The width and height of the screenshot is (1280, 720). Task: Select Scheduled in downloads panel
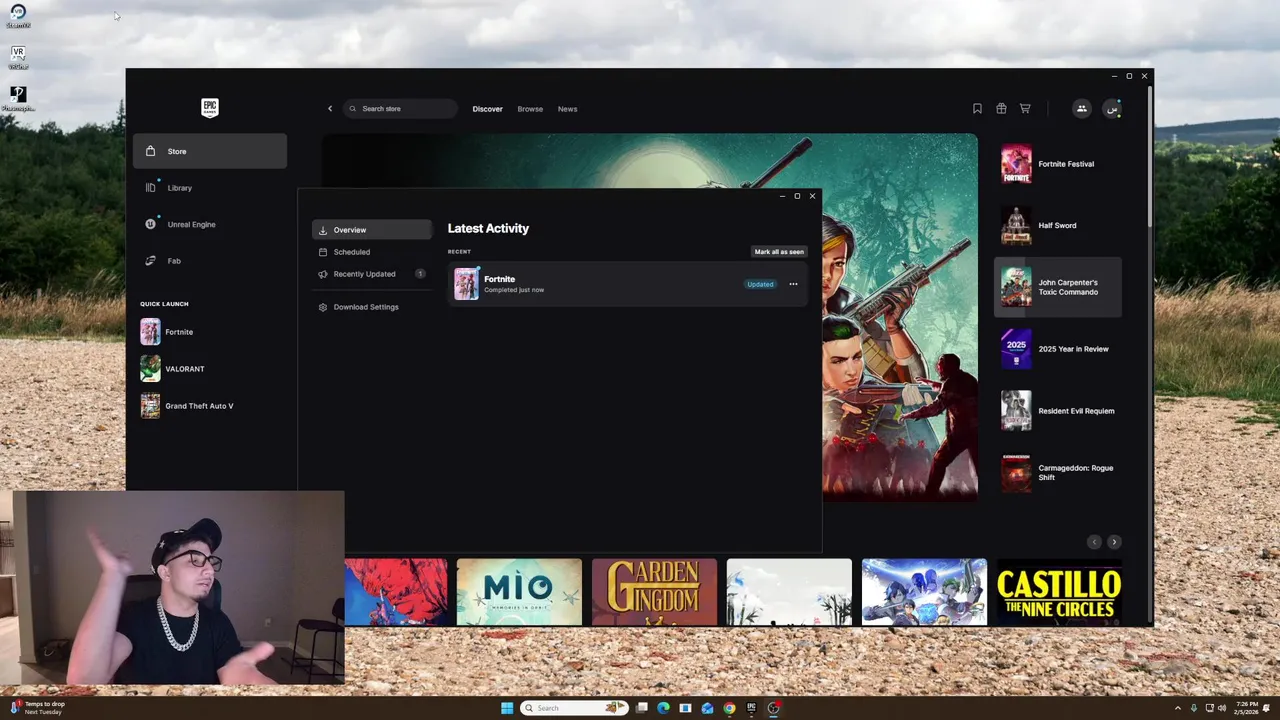pos(372,252)
